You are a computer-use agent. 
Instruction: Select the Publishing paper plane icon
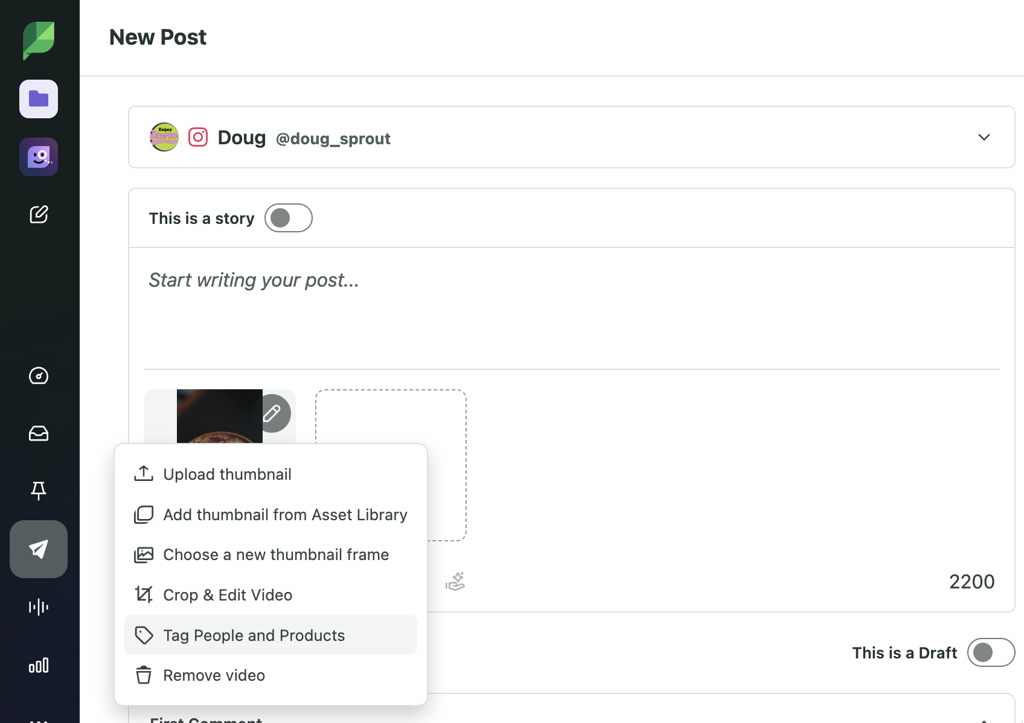point(39,549)
